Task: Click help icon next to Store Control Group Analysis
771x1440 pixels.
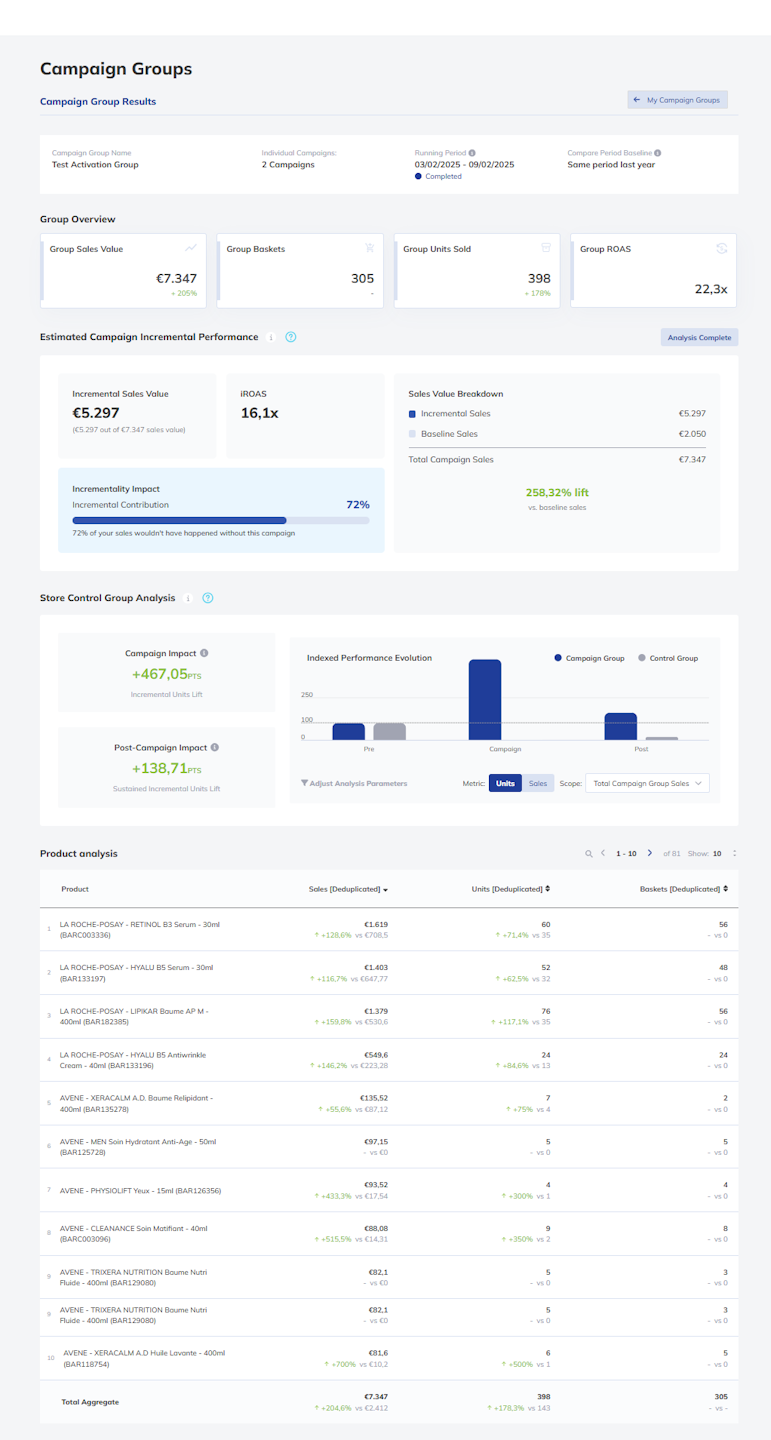Action: point(207,598)
